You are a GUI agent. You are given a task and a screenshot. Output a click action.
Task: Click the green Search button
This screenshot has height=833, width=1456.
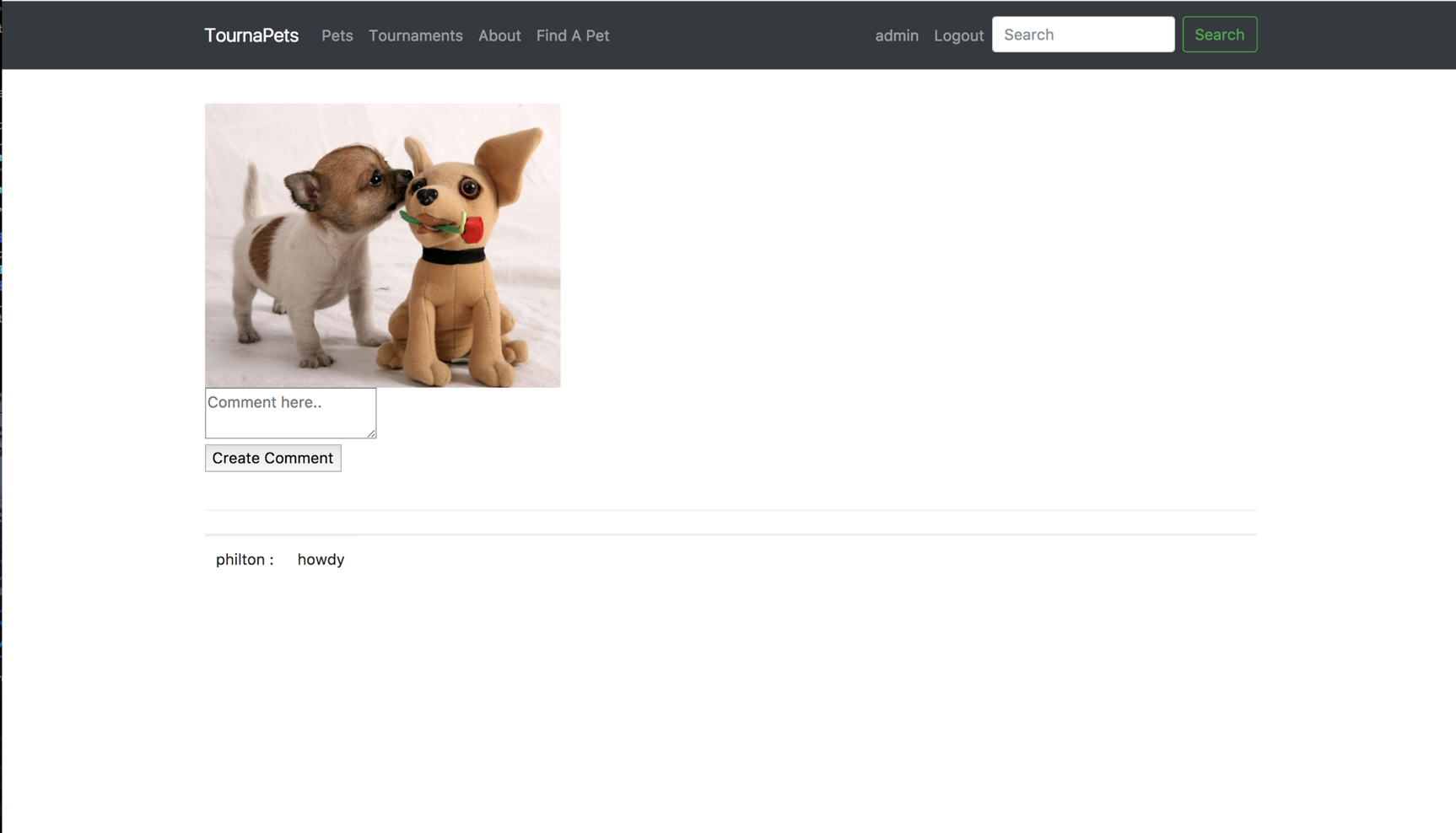[1219, 35]
